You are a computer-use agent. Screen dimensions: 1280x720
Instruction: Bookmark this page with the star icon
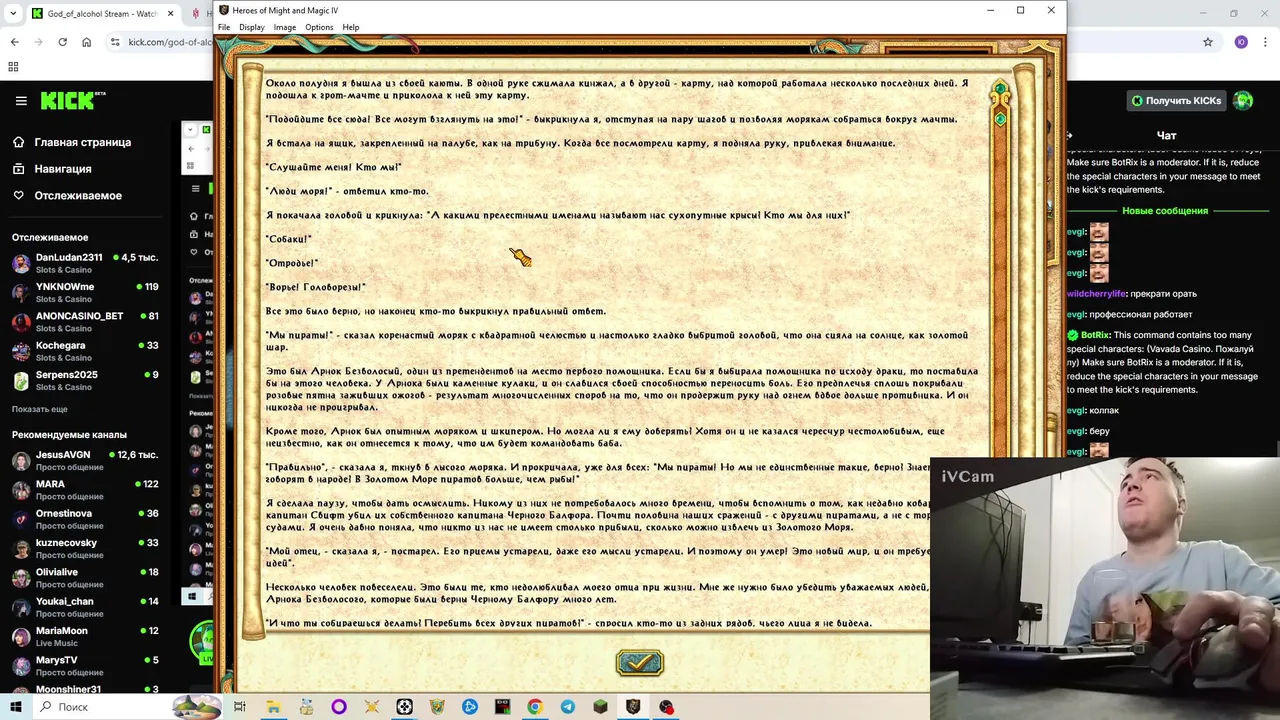[1208, 42]
